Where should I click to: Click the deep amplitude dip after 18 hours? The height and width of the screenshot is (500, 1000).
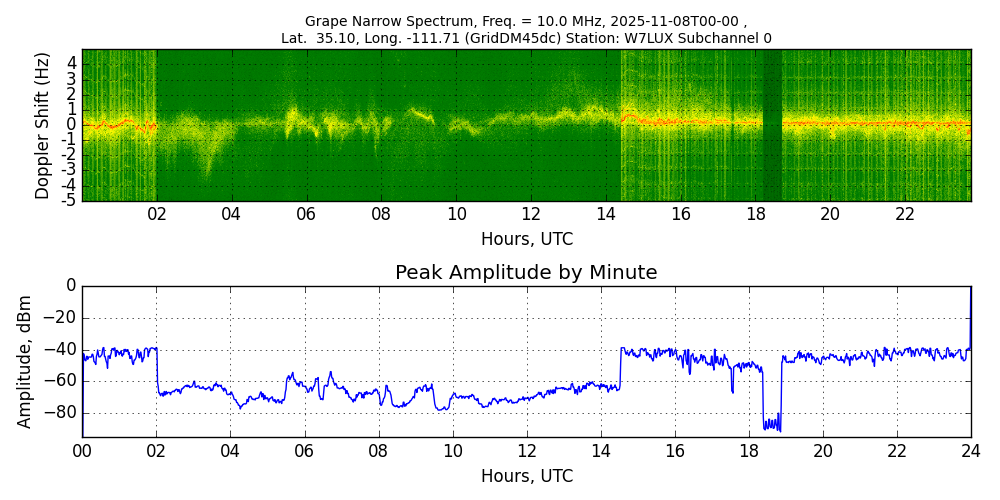tap(771, 424)
